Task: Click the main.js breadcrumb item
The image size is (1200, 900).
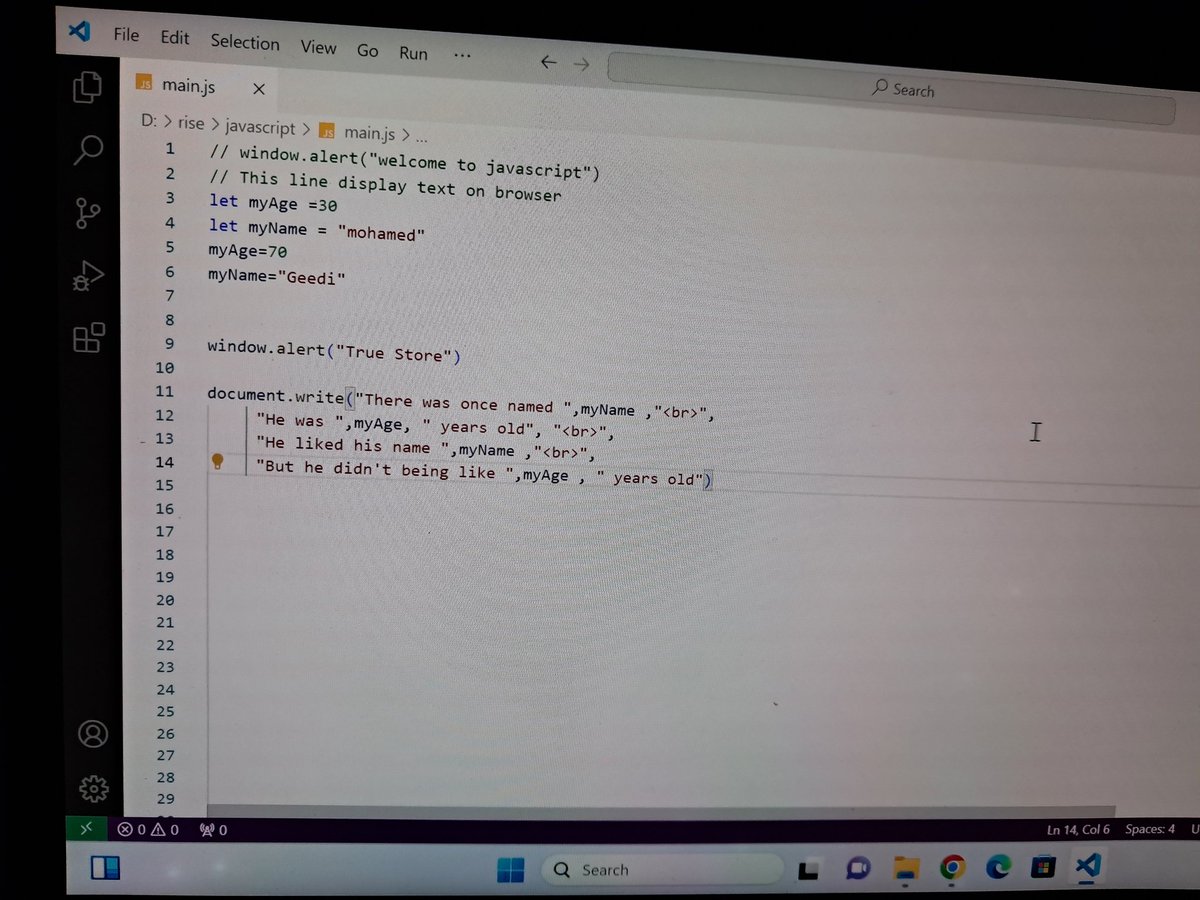Action: pyautogui.click(x=357, y=132)
